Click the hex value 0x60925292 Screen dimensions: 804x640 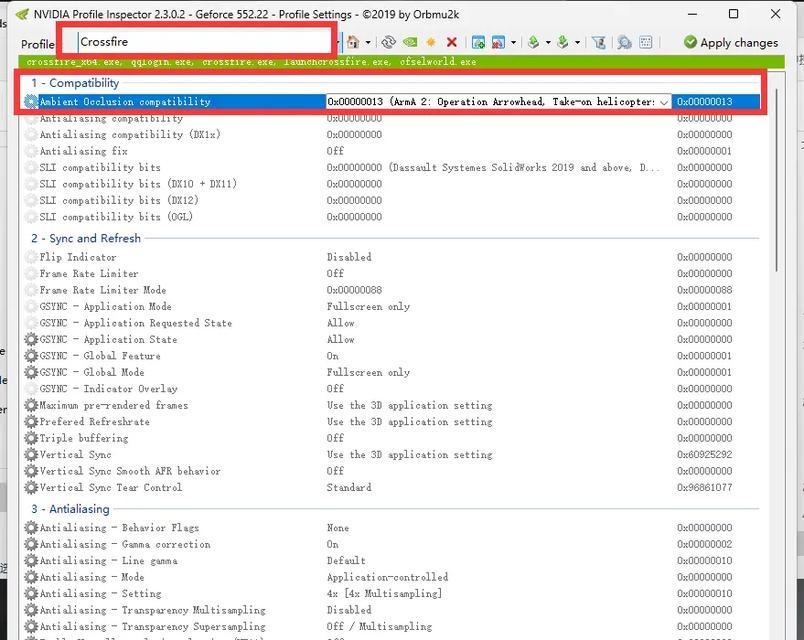tap(705, 454)
